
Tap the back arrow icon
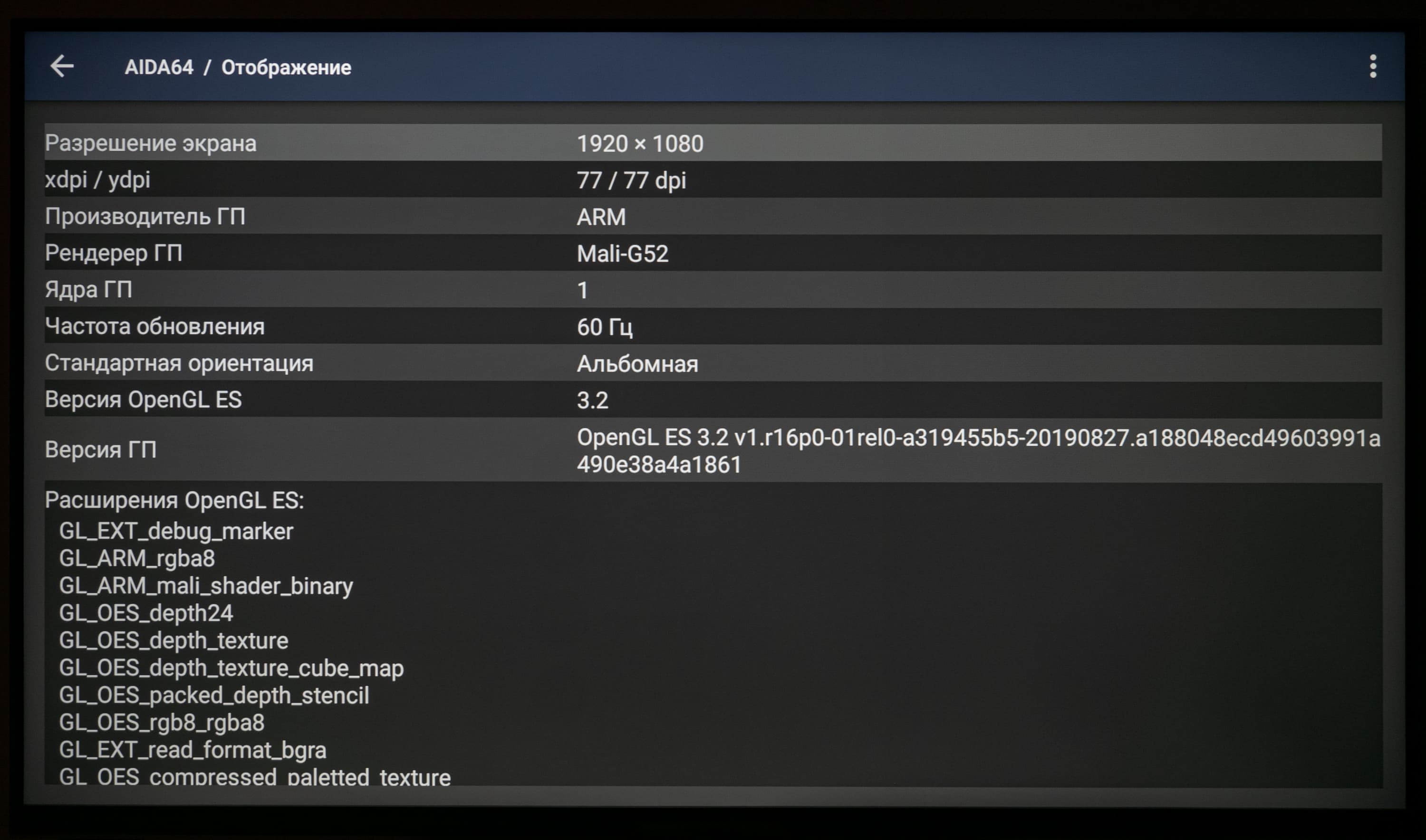pos(62,67)
